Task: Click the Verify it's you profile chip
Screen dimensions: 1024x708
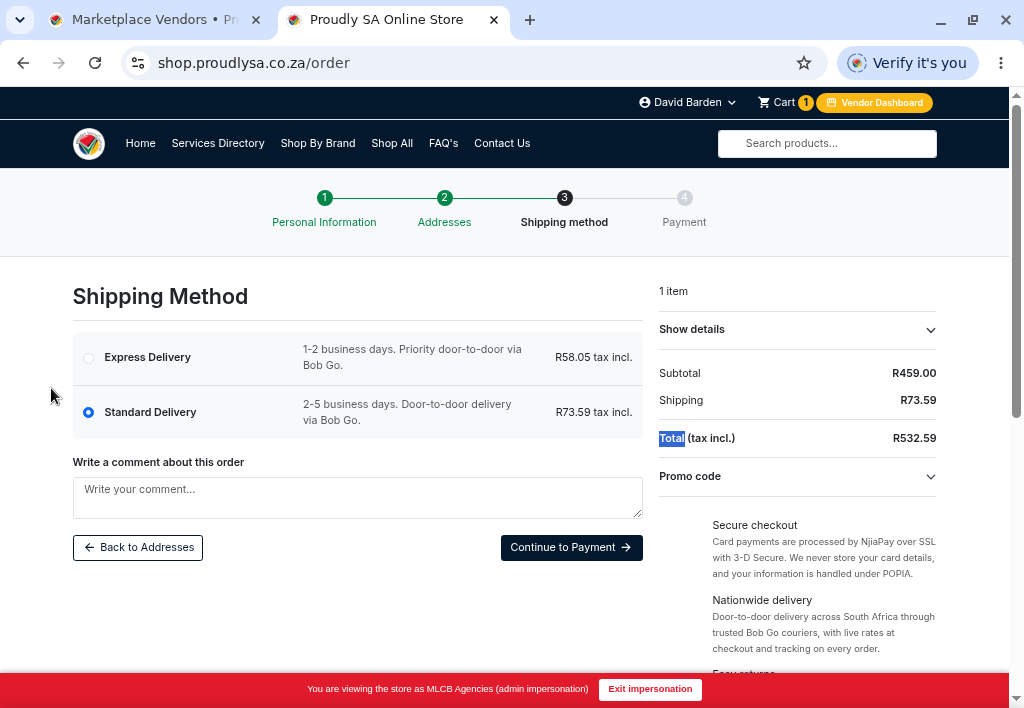Action: 907,63
